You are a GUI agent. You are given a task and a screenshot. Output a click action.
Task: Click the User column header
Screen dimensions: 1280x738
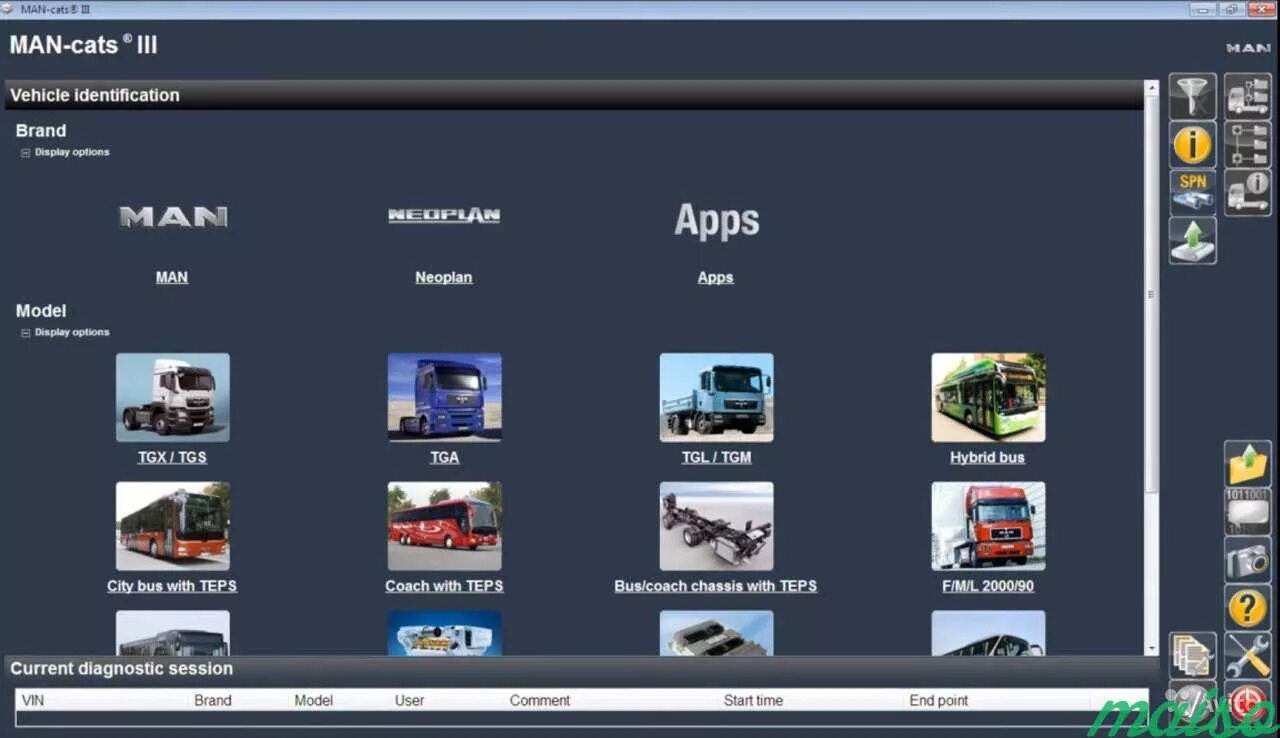(x=409, y=700)
